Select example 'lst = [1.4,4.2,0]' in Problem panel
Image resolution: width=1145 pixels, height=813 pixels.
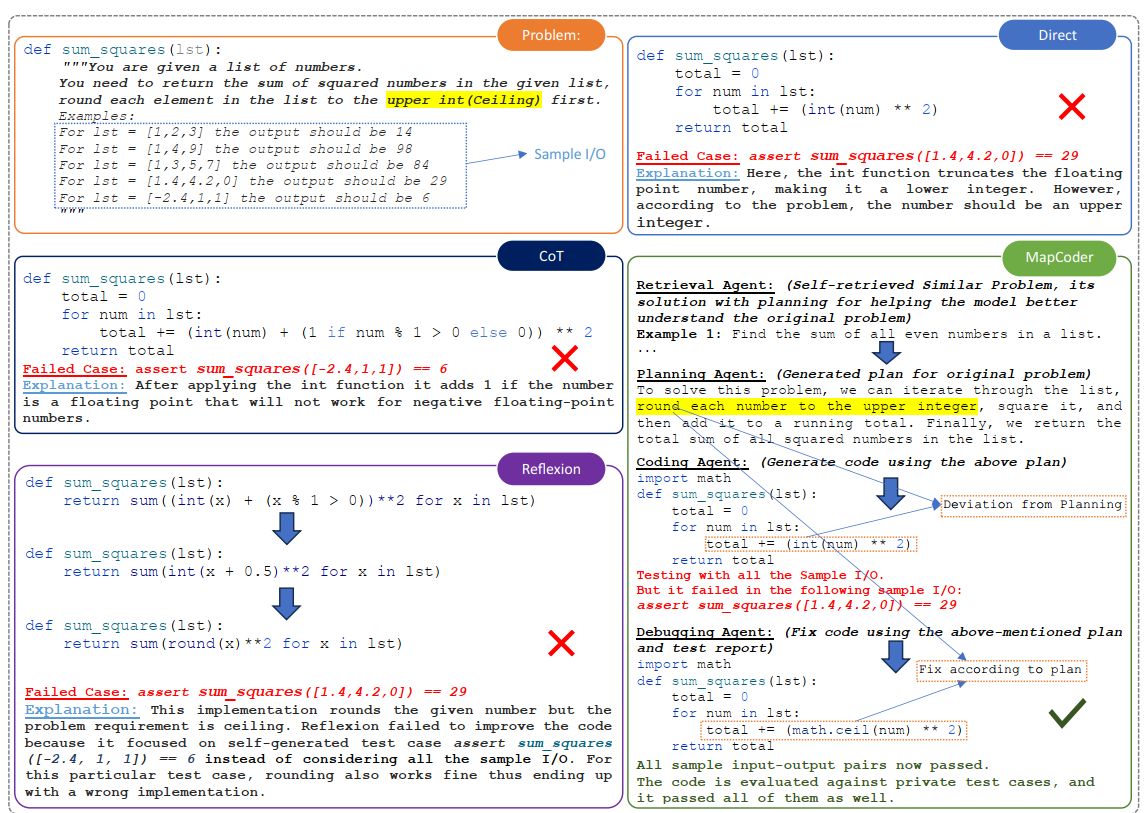[x=253, y=181]
